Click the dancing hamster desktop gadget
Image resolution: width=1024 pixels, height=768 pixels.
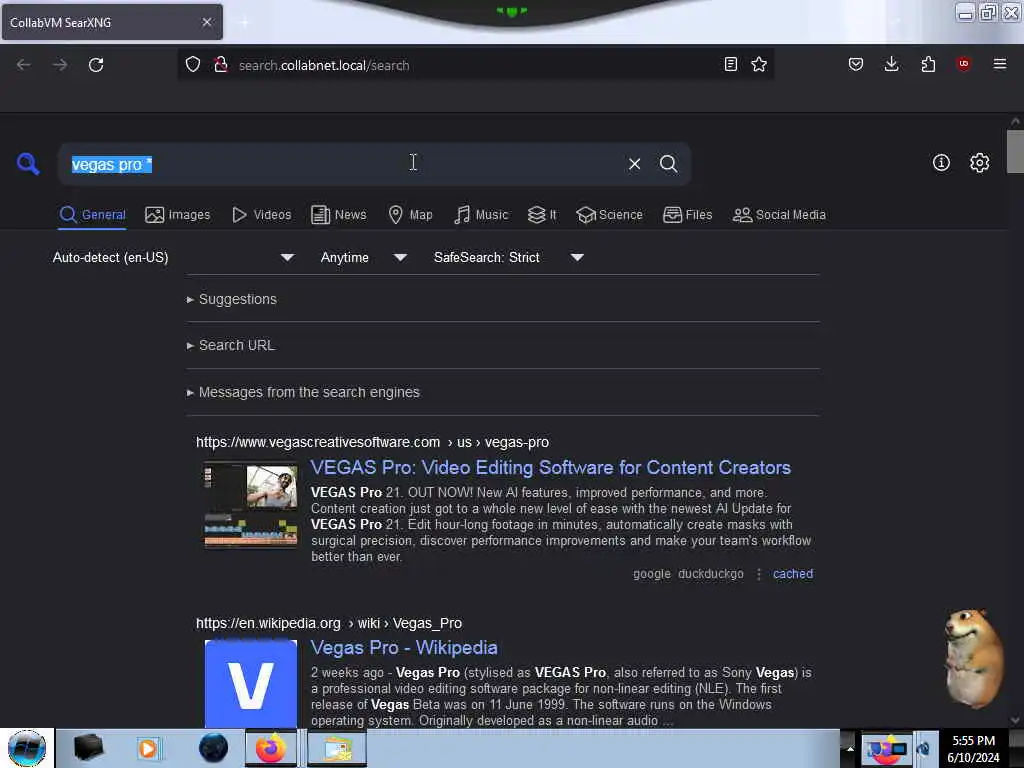[x=973, y=658]
